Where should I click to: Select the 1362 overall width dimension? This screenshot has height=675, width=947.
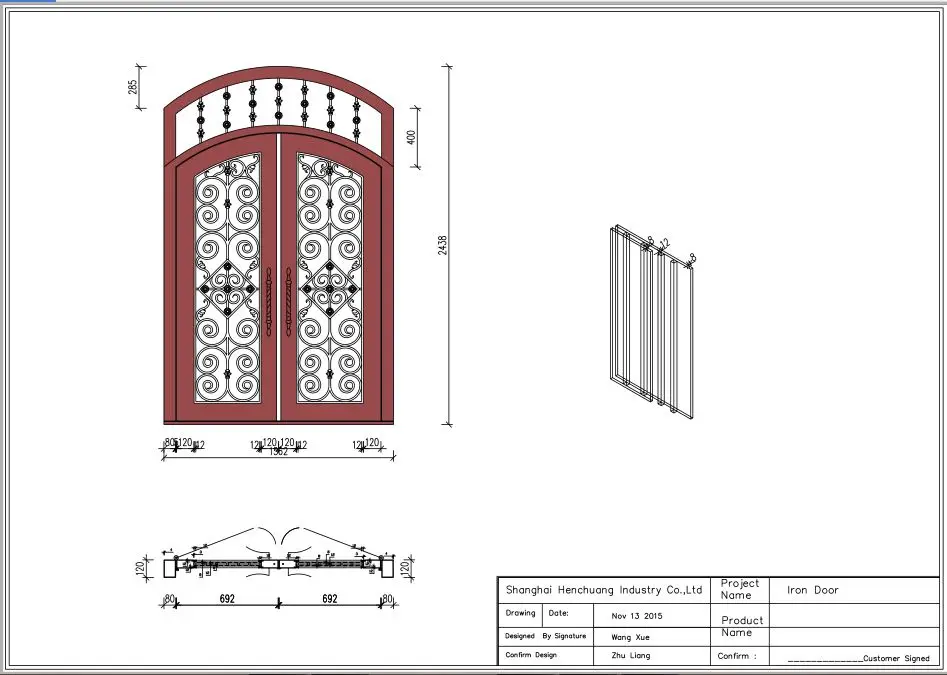[278, 452]
